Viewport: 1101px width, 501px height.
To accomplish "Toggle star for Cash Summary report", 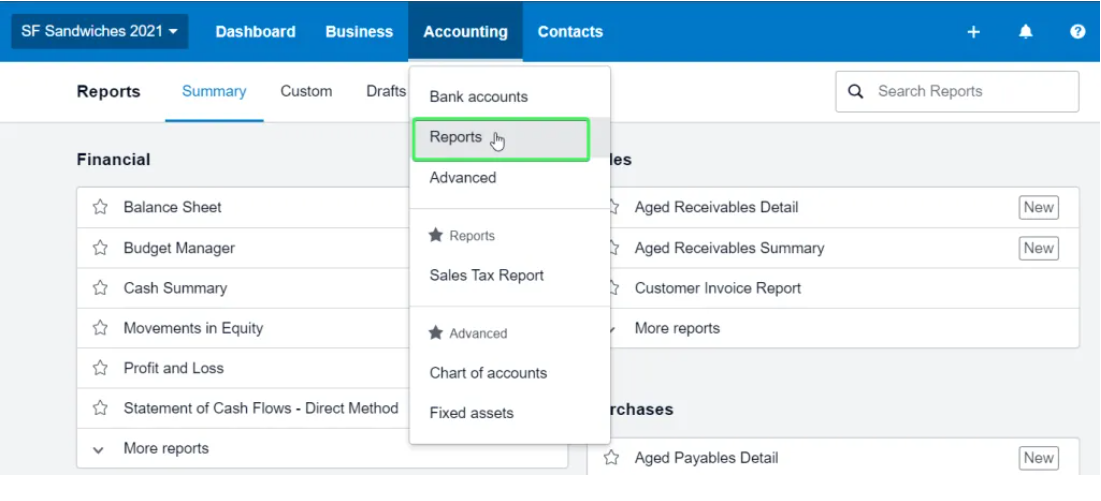I will pos(100,288).
